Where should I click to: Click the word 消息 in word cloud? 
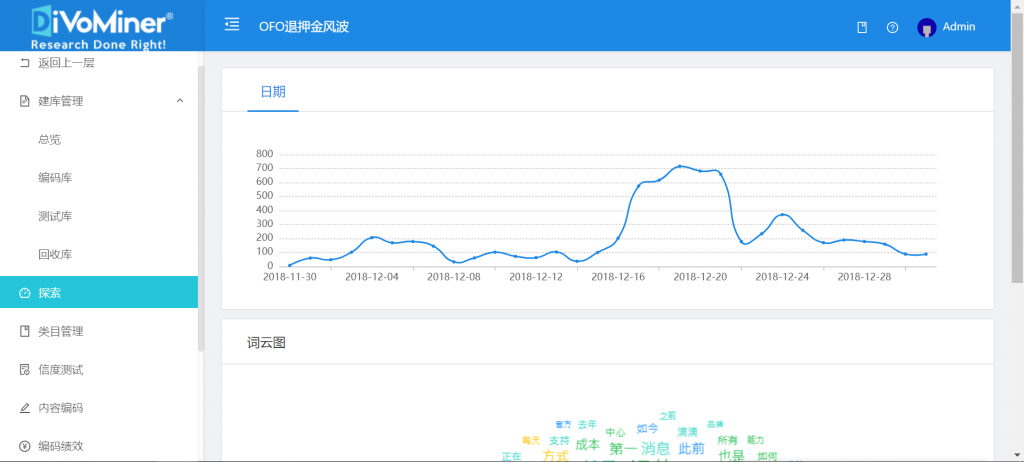(x=655, y=448)
